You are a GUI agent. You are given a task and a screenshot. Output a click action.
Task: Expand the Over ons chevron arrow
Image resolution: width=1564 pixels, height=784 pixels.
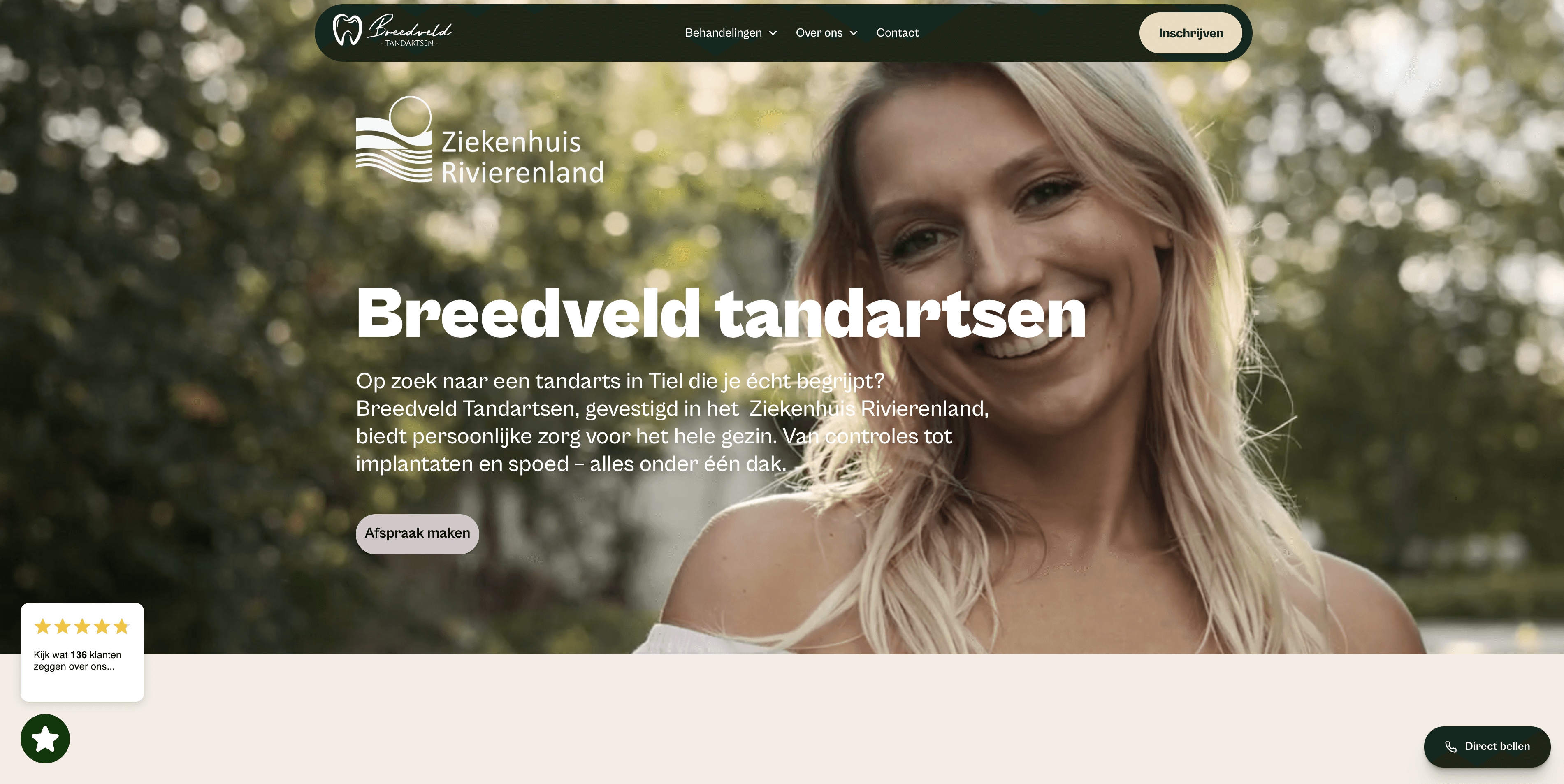click(854, 33)
